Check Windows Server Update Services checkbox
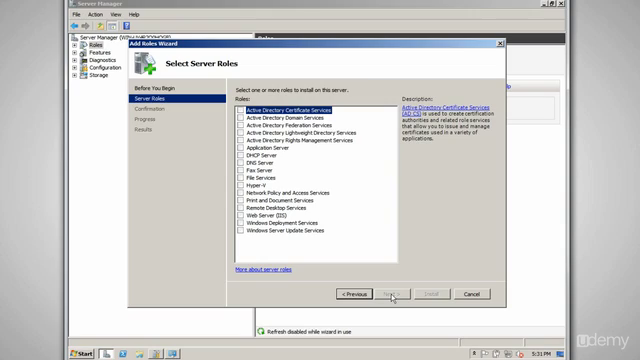Viewport: 640px width, 360px height. (x=240, y=231)
